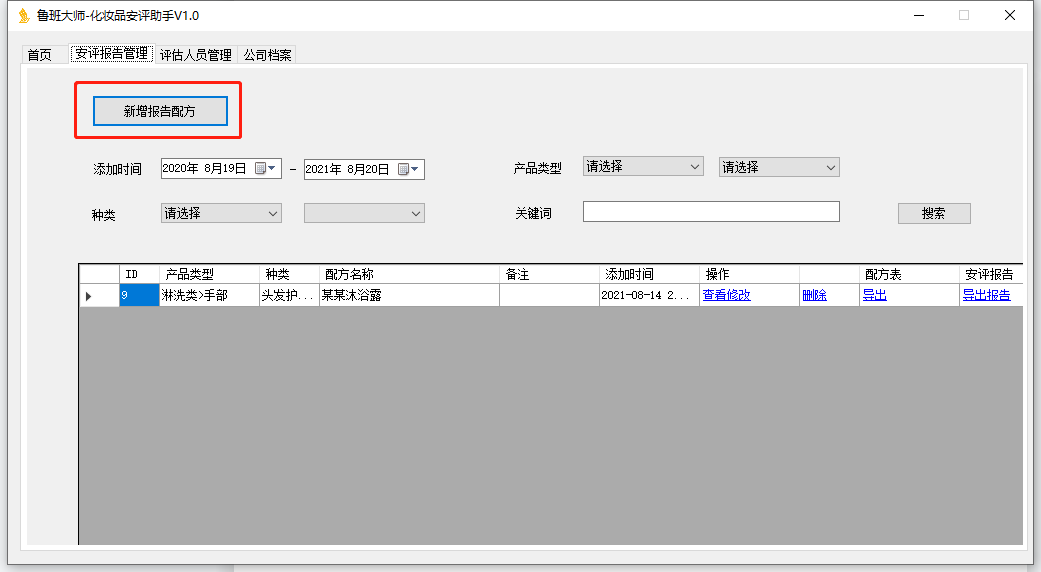The width and height of the screenshot is (1041, 572).
Task: Click the 新增报告配方 button
Action: (x=160, y=111)
